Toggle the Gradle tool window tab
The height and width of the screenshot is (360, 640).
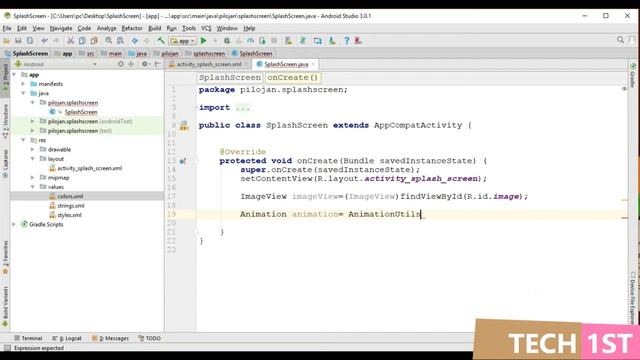(x=633, y=76)
